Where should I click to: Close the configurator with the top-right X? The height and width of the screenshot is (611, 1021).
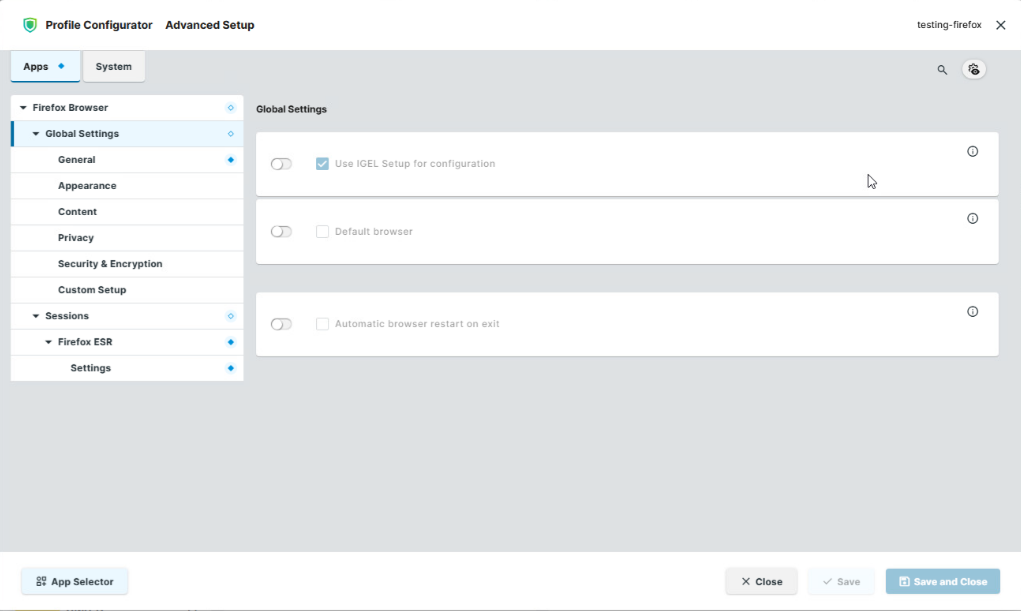[x=1001, y=25]
